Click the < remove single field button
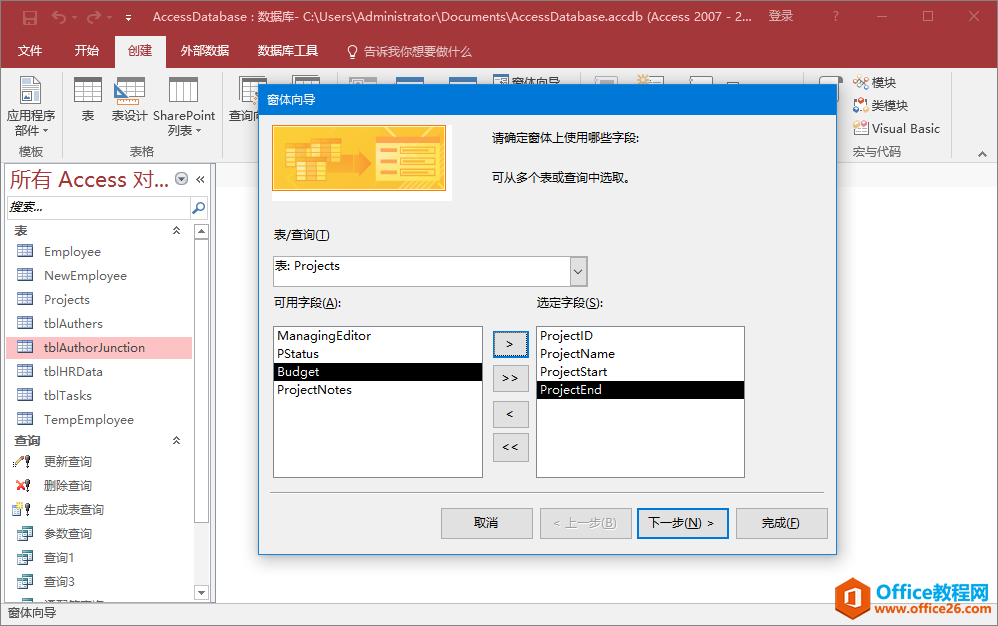 [510, 414]
